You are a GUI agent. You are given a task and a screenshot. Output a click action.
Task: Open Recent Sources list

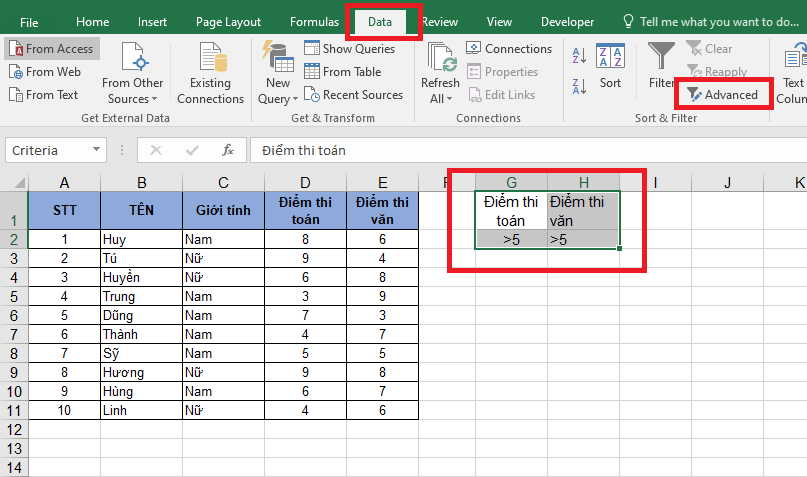tap(353, 95)
